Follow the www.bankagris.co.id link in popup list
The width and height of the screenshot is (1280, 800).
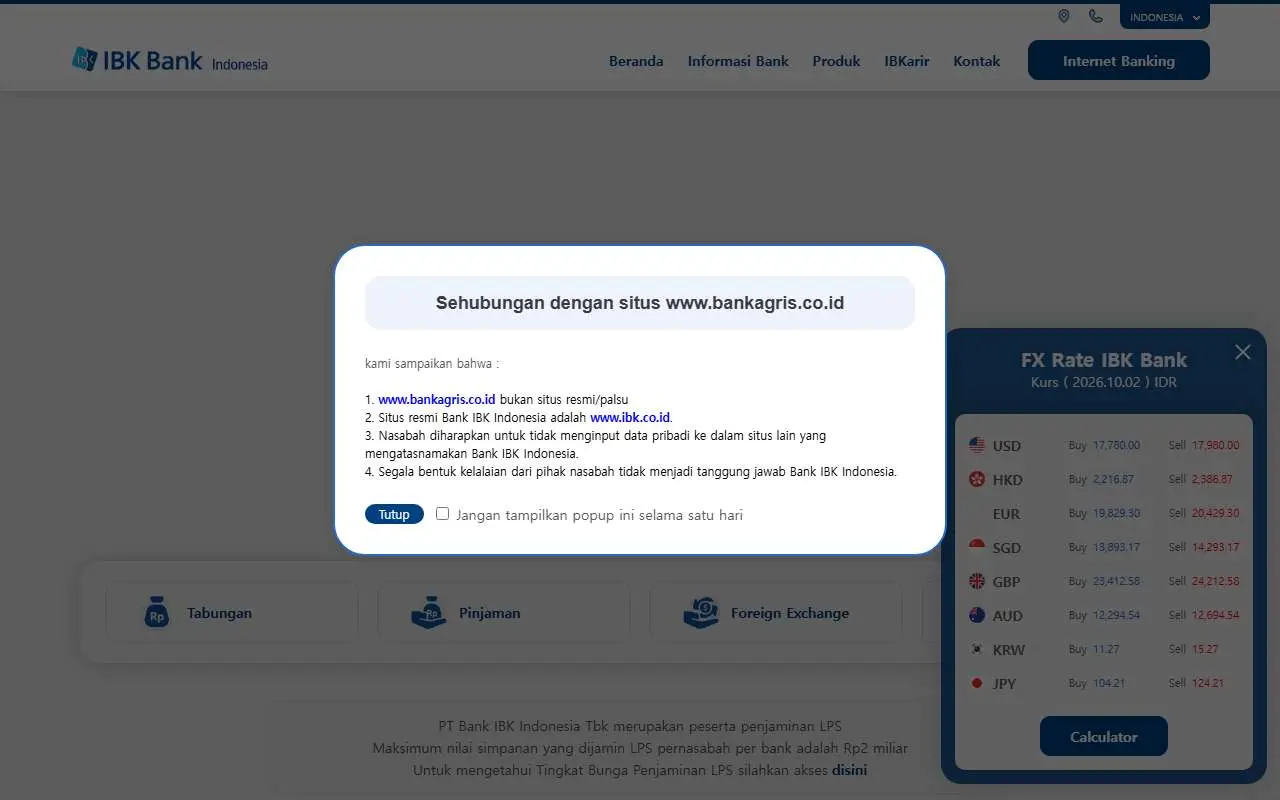[x=437, y=399]
